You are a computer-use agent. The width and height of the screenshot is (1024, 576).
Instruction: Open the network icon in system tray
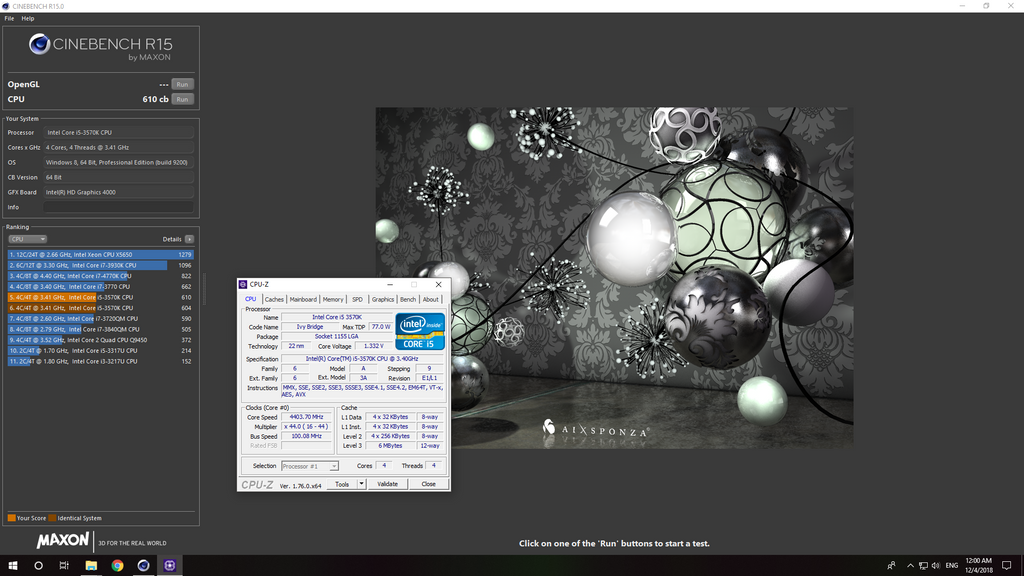923,566
